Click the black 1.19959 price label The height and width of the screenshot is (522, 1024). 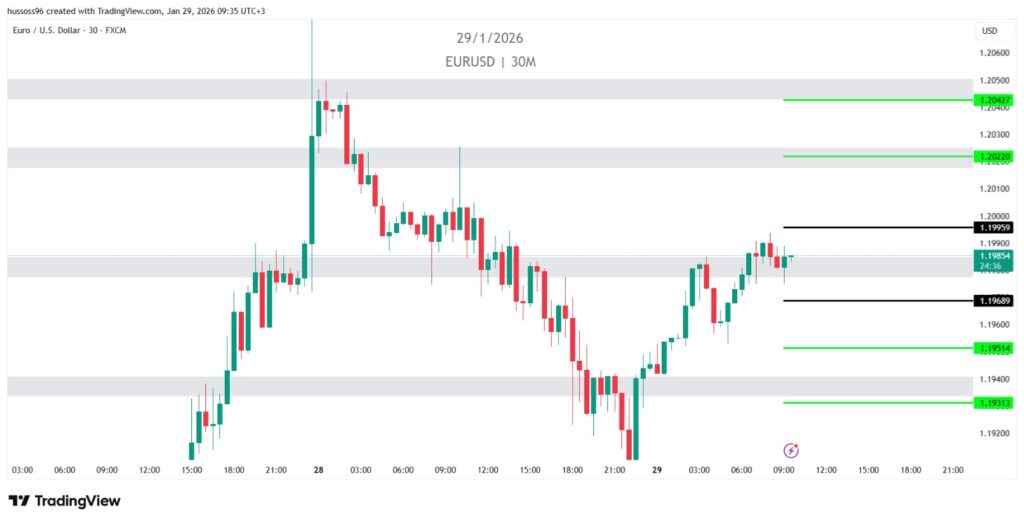996,228
